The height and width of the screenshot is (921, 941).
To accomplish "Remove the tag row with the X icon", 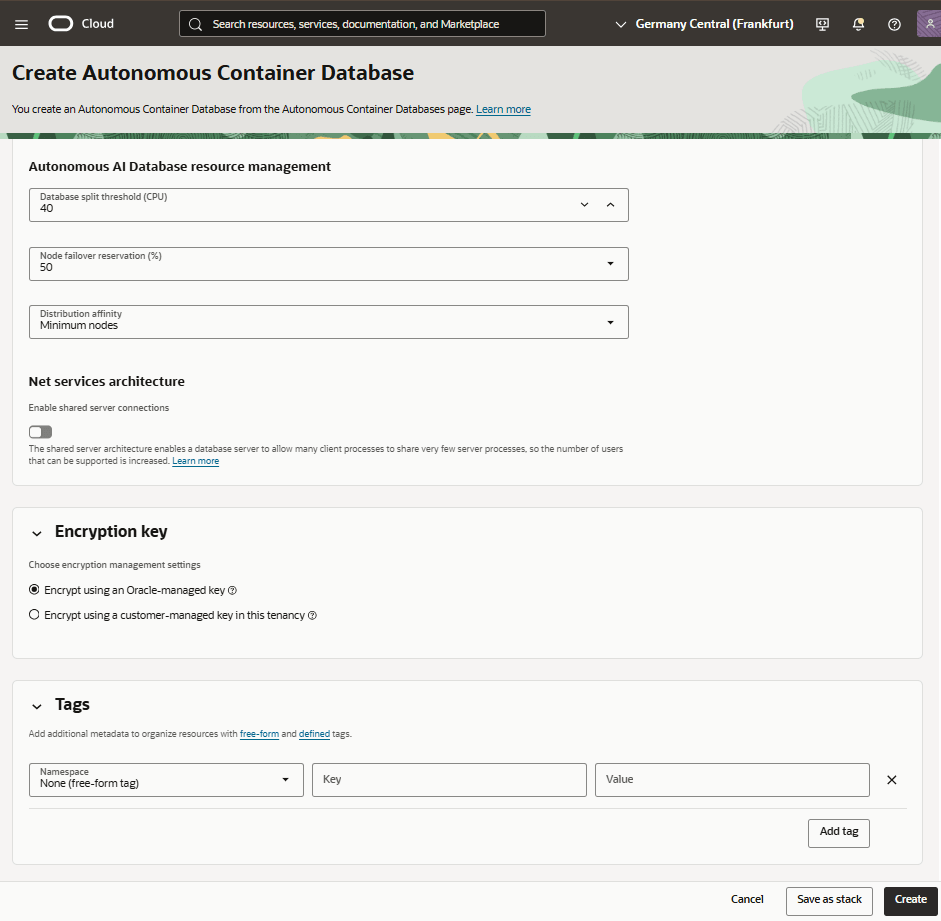I will (x=891, y=779).
